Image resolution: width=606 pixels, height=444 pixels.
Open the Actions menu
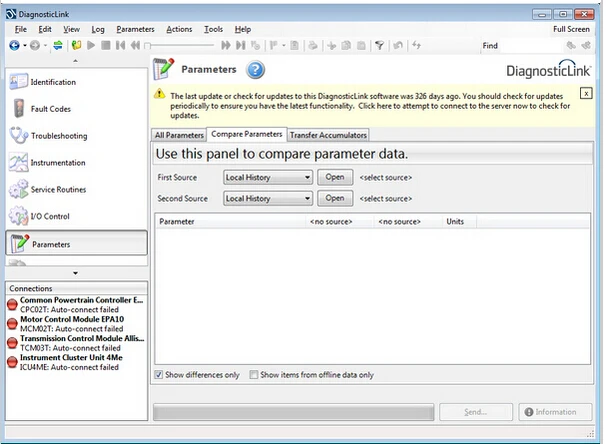pyautogui.click(x=179, y=29)
